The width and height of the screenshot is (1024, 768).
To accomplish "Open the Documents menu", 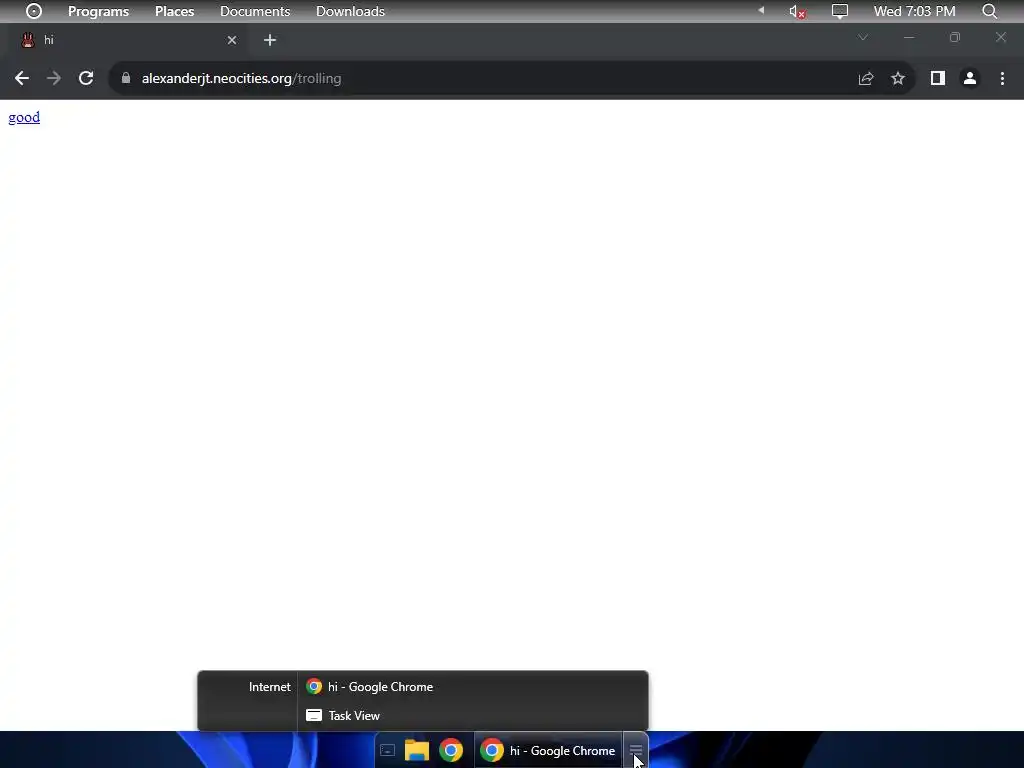I will (255, 11).
